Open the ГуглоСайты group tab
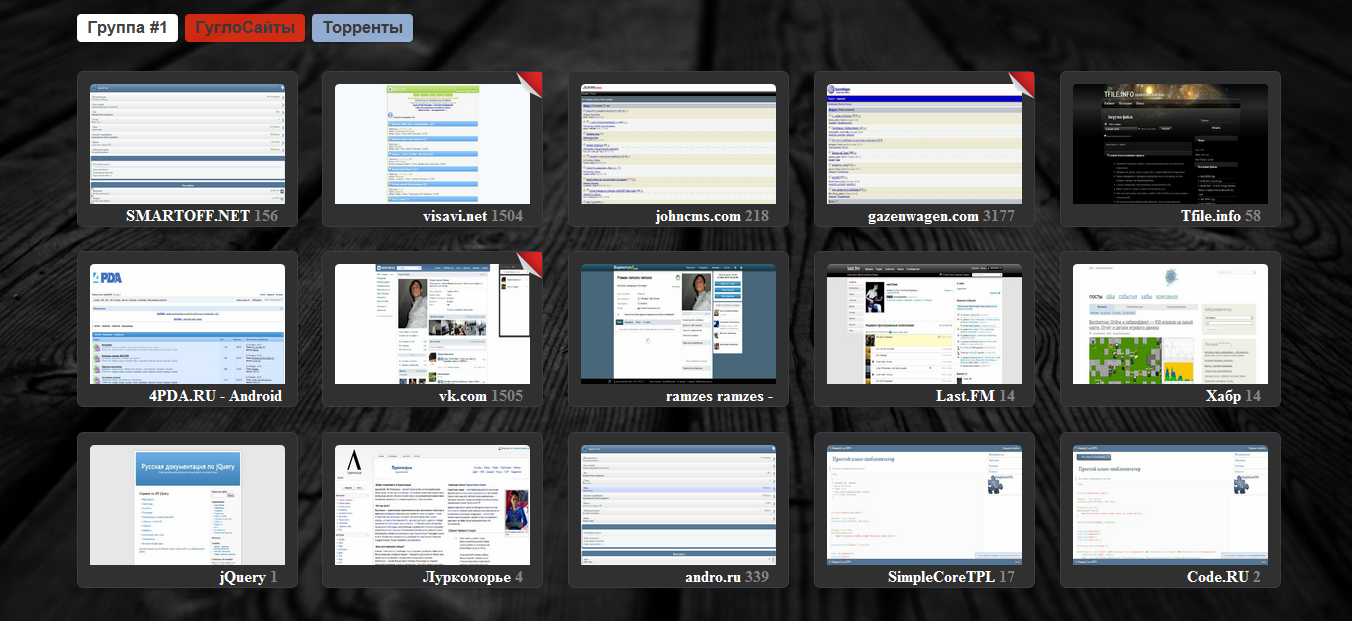The height and width of the screenshot is (621, 1352). coord(244,28)
